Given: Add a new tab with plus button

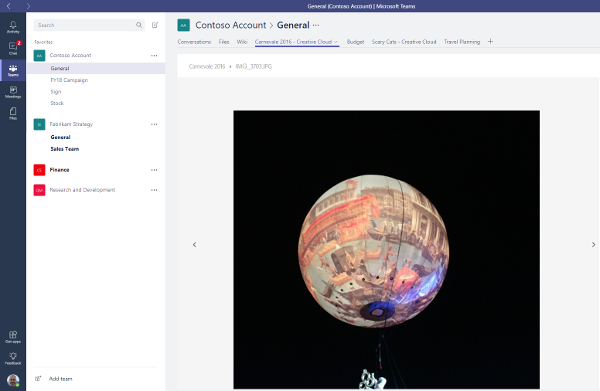Looking at the screenshot, I should point(490,41).
